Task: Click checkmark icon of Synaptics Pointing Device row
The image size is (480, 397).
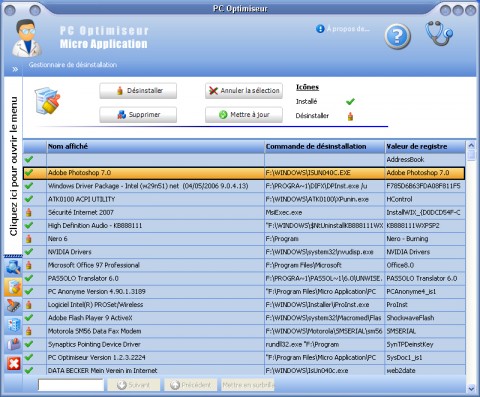Action: 29,344
